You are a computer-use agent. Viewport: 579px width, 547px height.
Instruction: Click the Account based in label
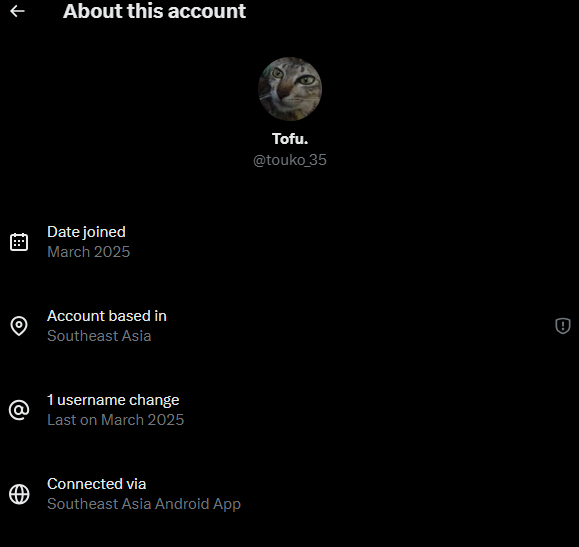pyautogui.click(x=107, y=316)
